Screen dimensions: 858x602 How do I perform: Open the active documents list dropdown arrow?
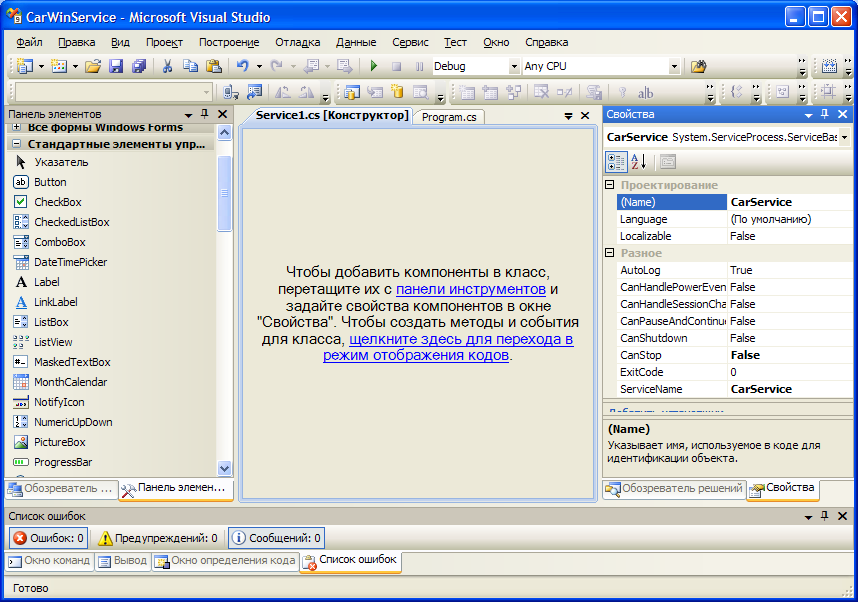[569, 115]
